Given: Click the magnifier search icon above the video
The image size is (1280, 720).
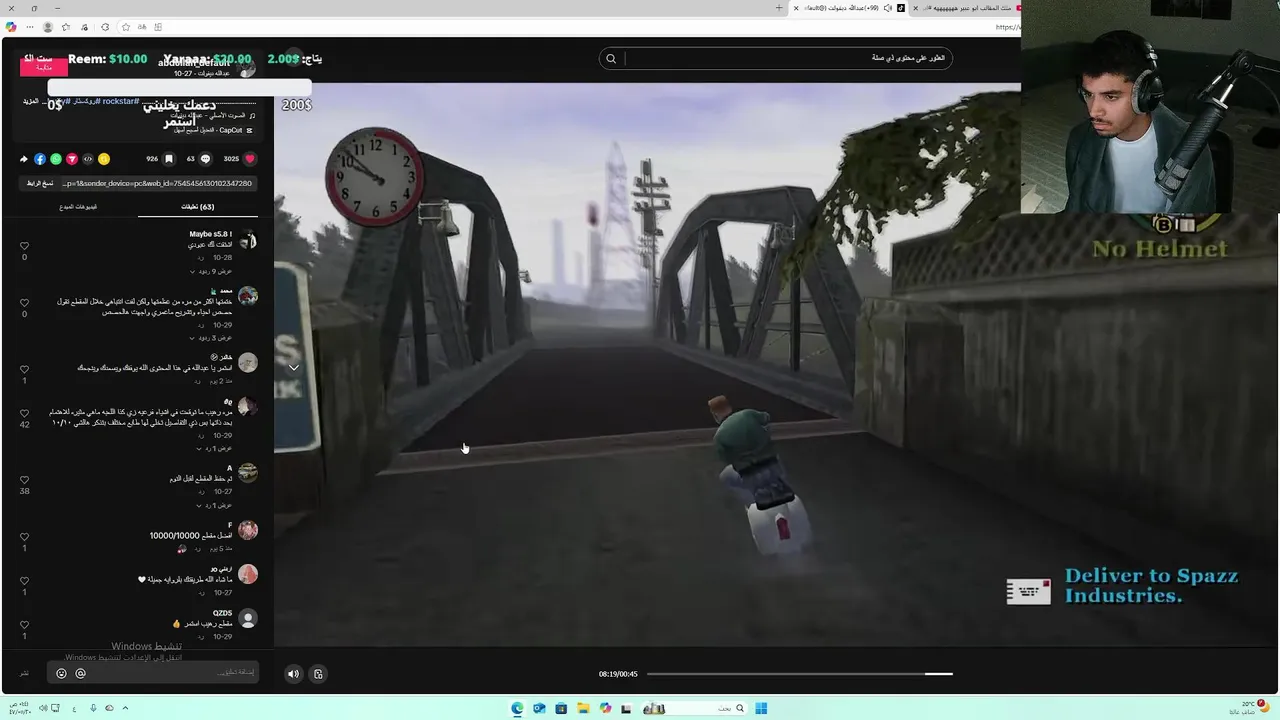Looking at the screenshot, I should (x=611, y=58).
